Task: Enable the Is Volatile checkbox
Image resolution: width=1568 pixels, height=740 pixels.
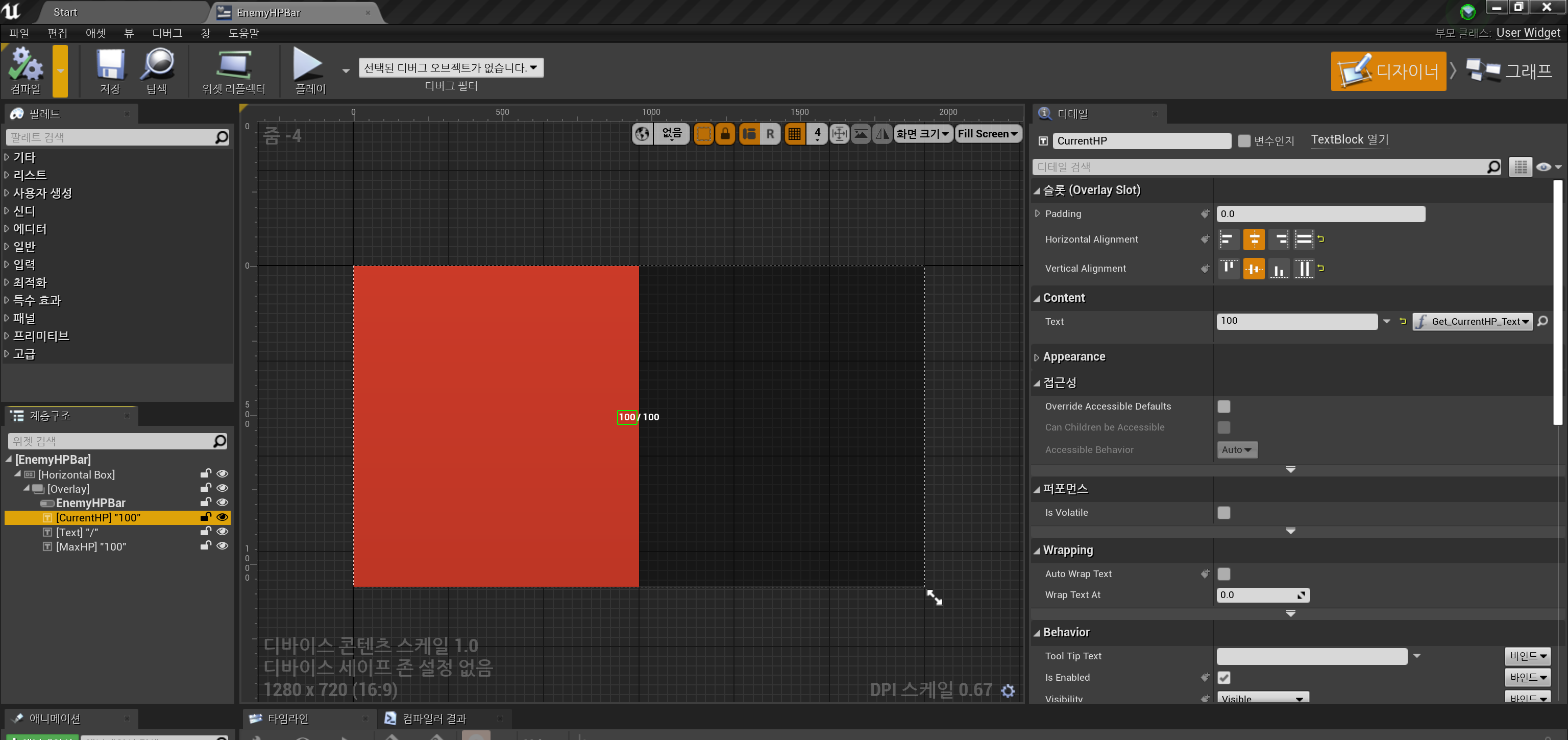Action: (1223, 513)
